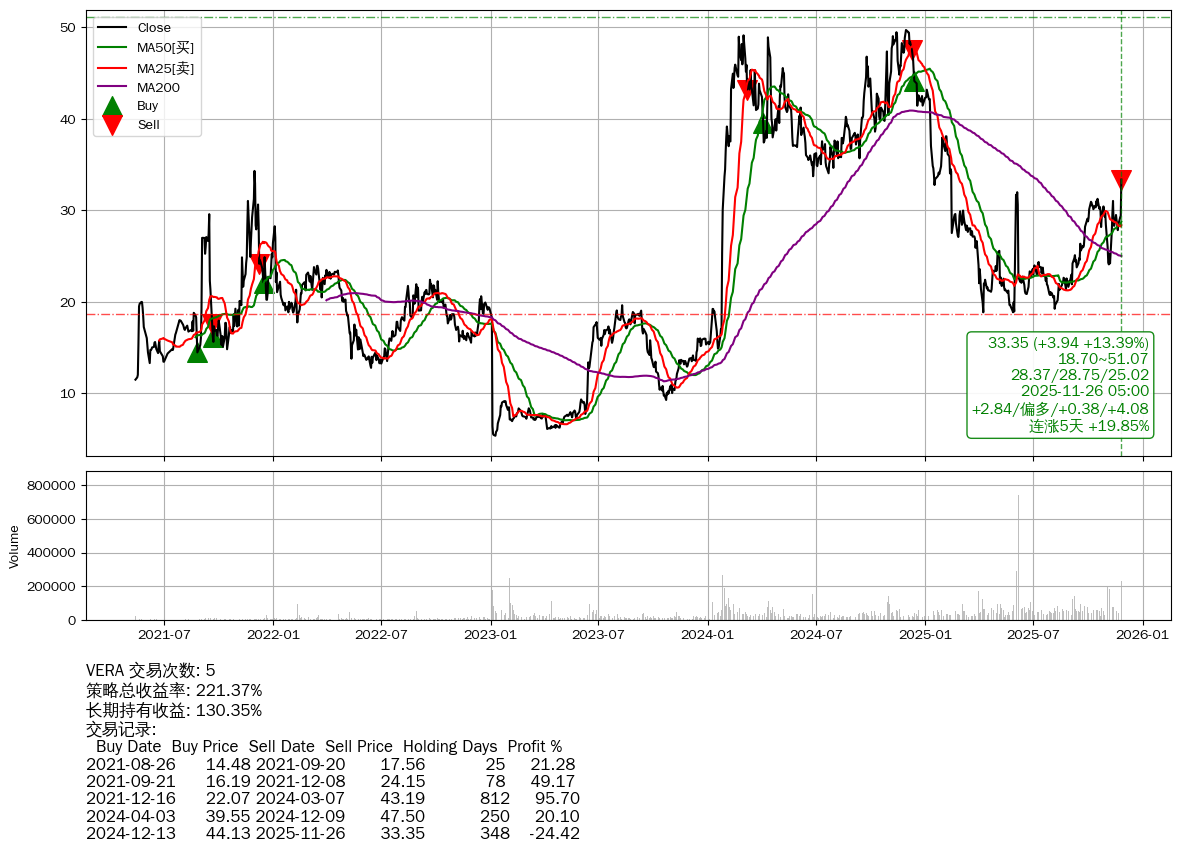Click the green price info box

tap(1060, 385)
